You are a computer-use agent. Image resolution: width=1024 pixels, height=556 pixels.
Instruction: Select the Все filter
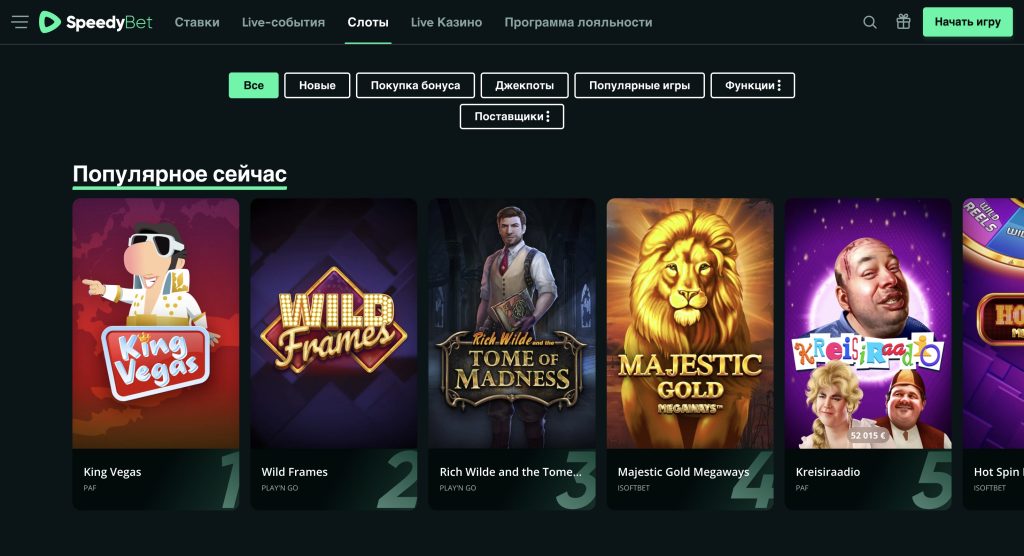tap(253, 86)
